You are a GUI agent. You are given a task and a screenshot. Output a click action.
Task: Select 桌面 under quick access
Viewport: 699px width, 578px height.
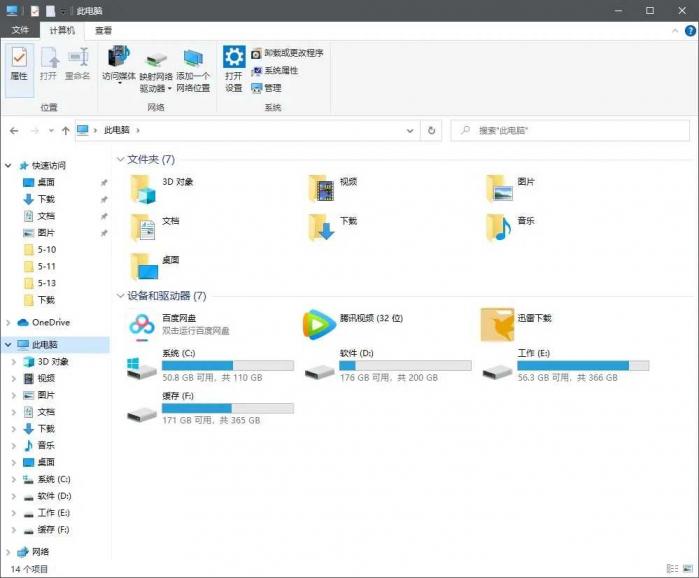[x=39, y=182]
